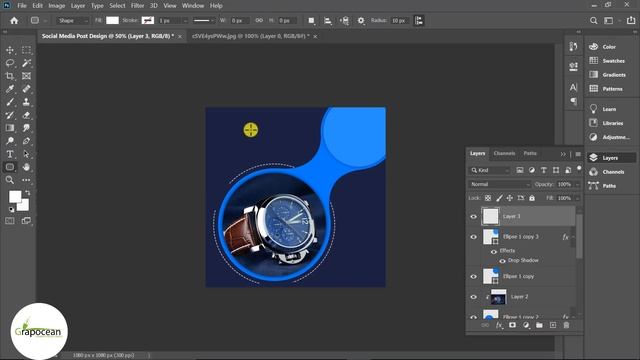This screenshot has height=360, width=640.
Task: Select the Rectangle shape tool
Action: [x=10, y=167]
